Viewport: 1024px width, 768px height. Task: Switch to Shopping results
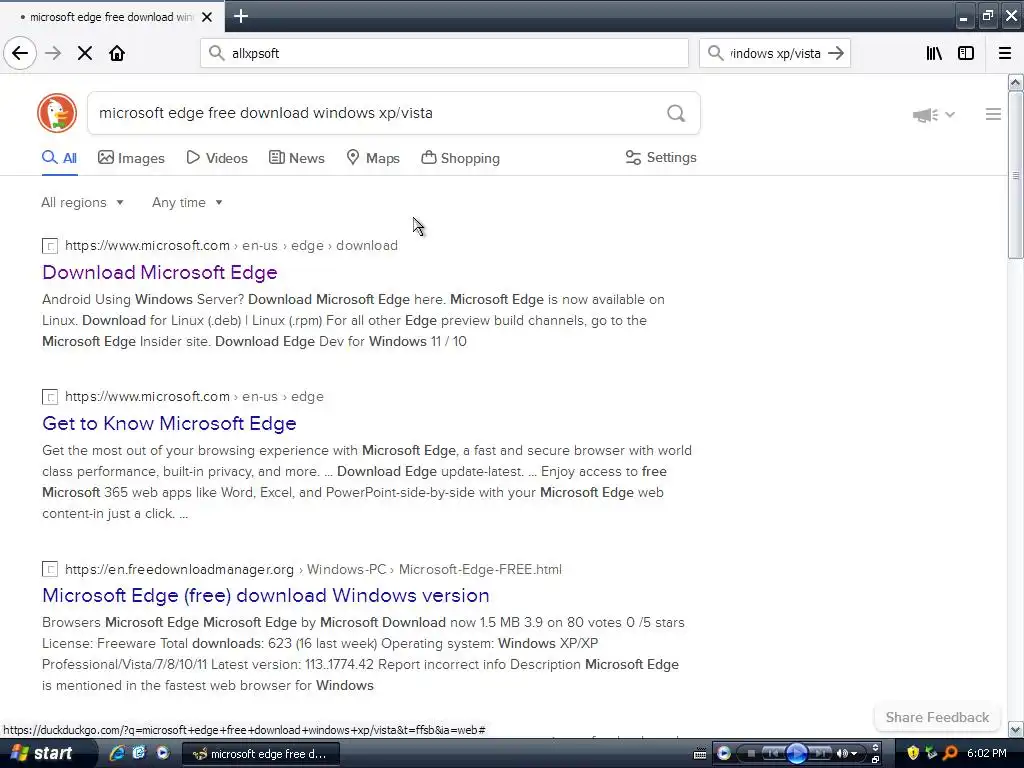coord(460,158)
